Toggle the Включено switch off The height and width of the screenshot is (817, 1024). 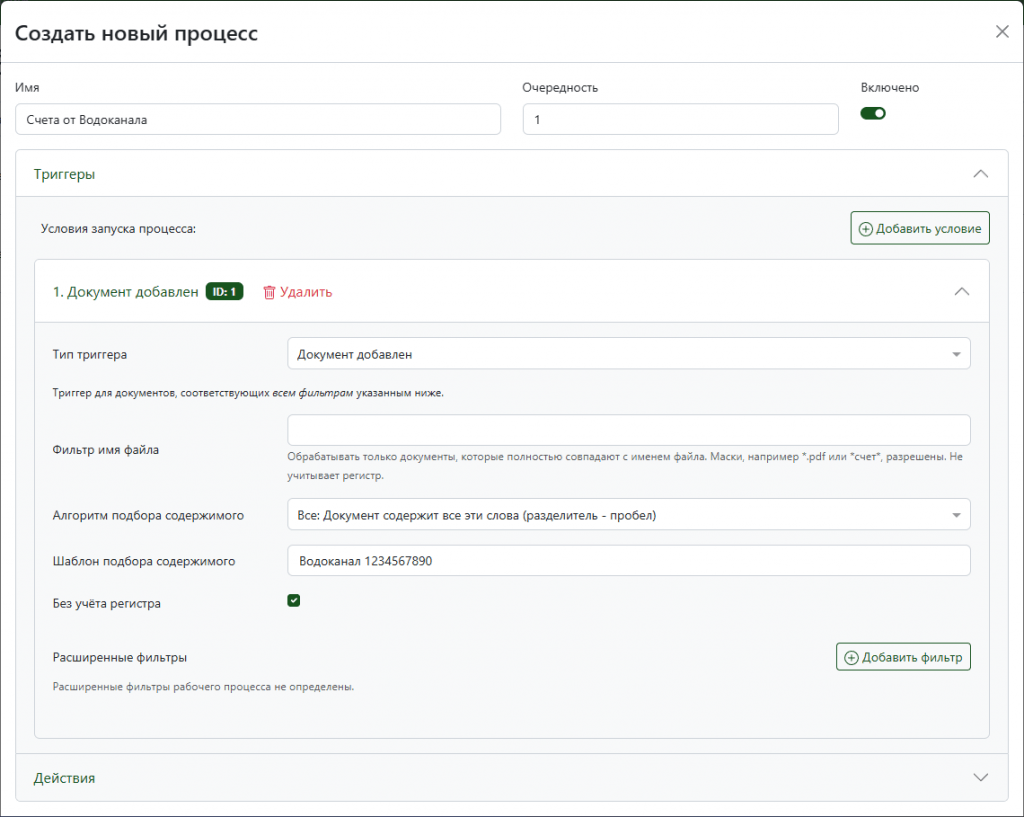873,113
